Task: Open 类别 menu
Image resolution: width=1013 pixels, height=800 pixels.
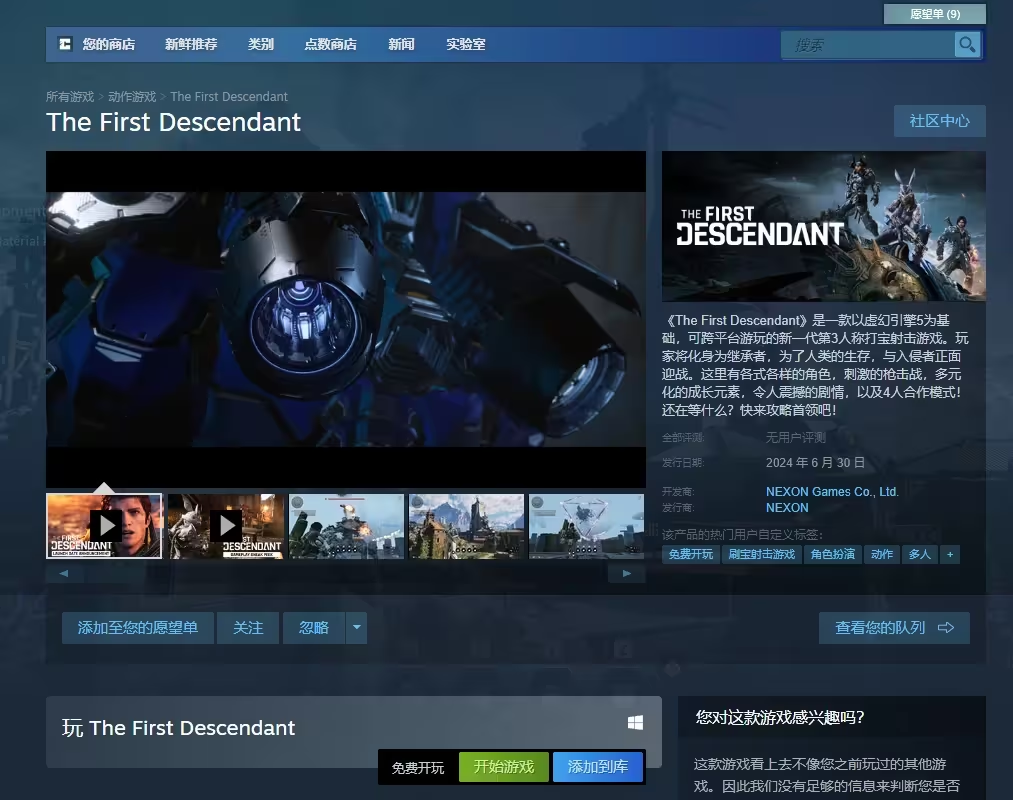Action: click(x=261, y=44)
